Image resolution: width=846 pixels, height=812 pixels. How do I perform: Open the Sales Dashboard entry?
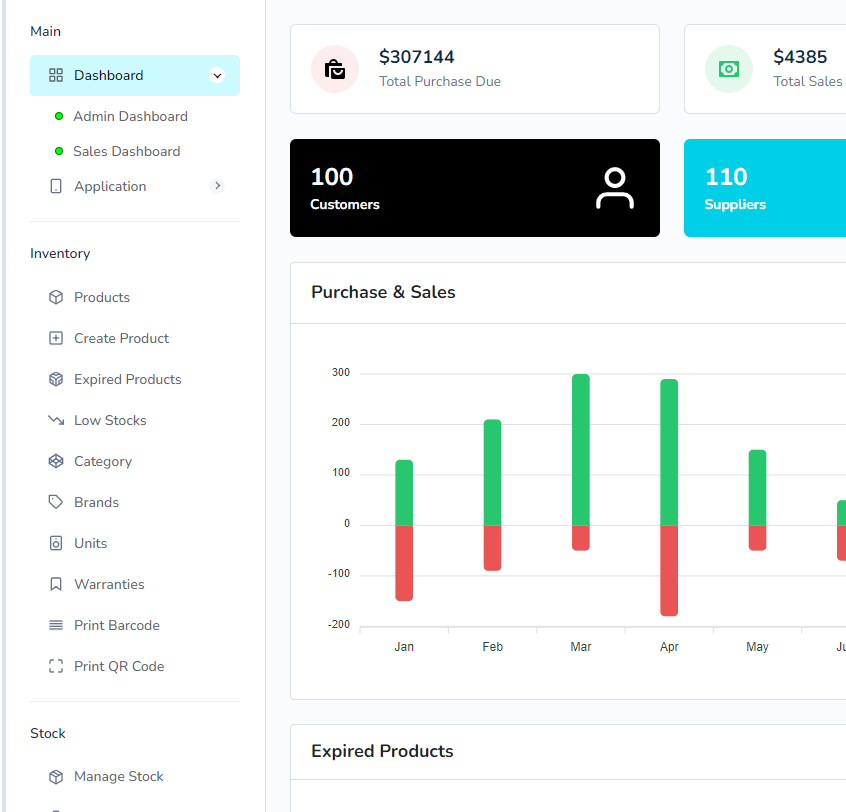click(126, 151)
